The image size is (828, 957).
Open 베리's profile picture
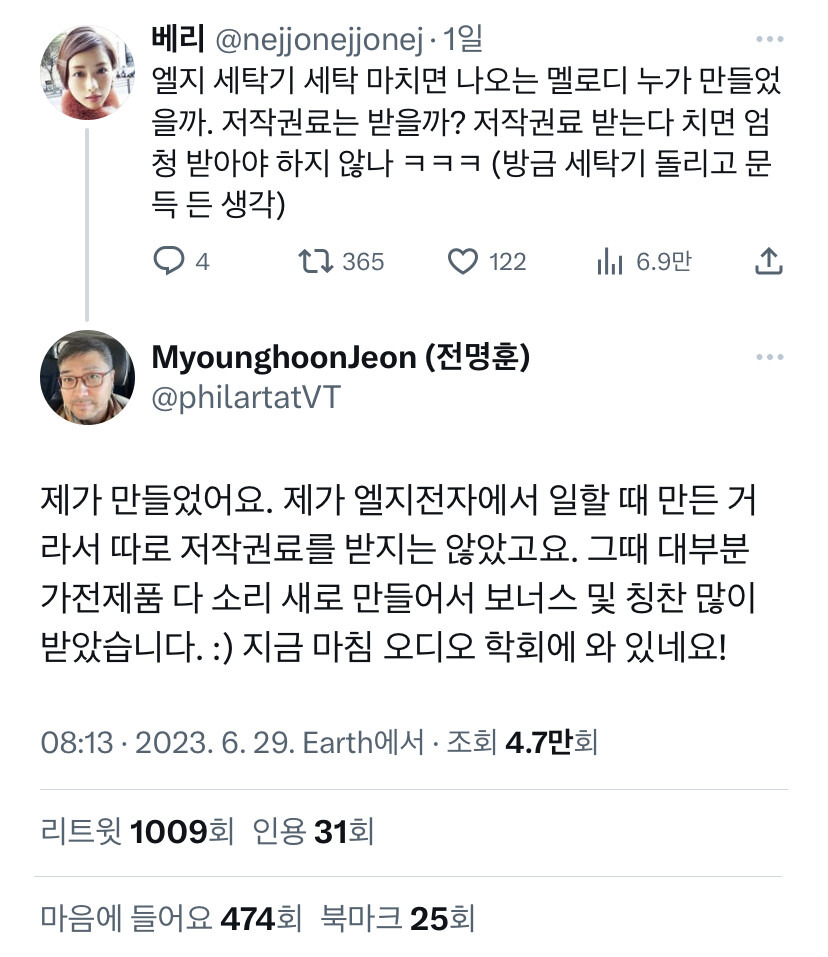pos(87,72)
